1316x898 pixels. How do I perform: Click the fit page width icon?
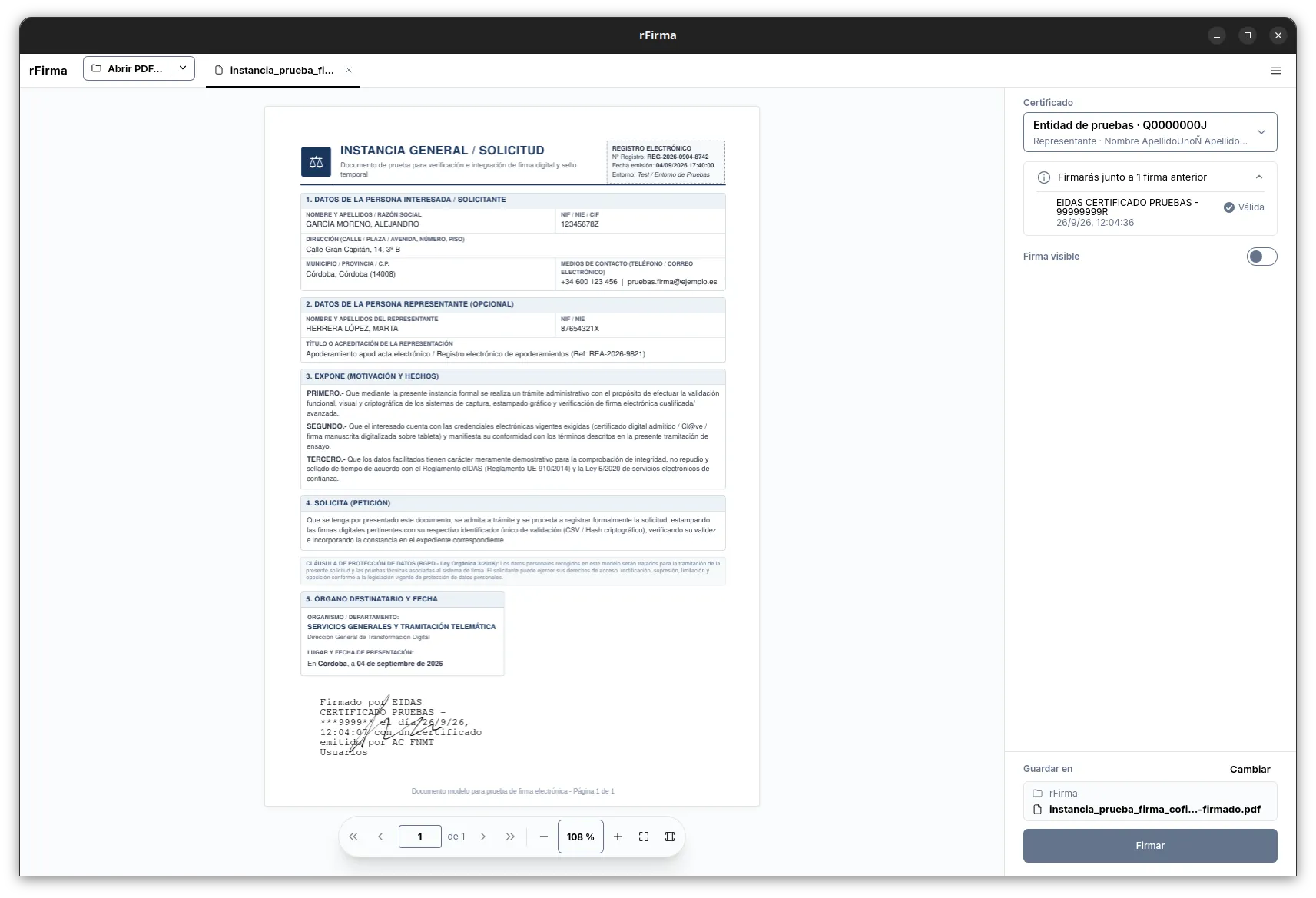tap(670, 837)
